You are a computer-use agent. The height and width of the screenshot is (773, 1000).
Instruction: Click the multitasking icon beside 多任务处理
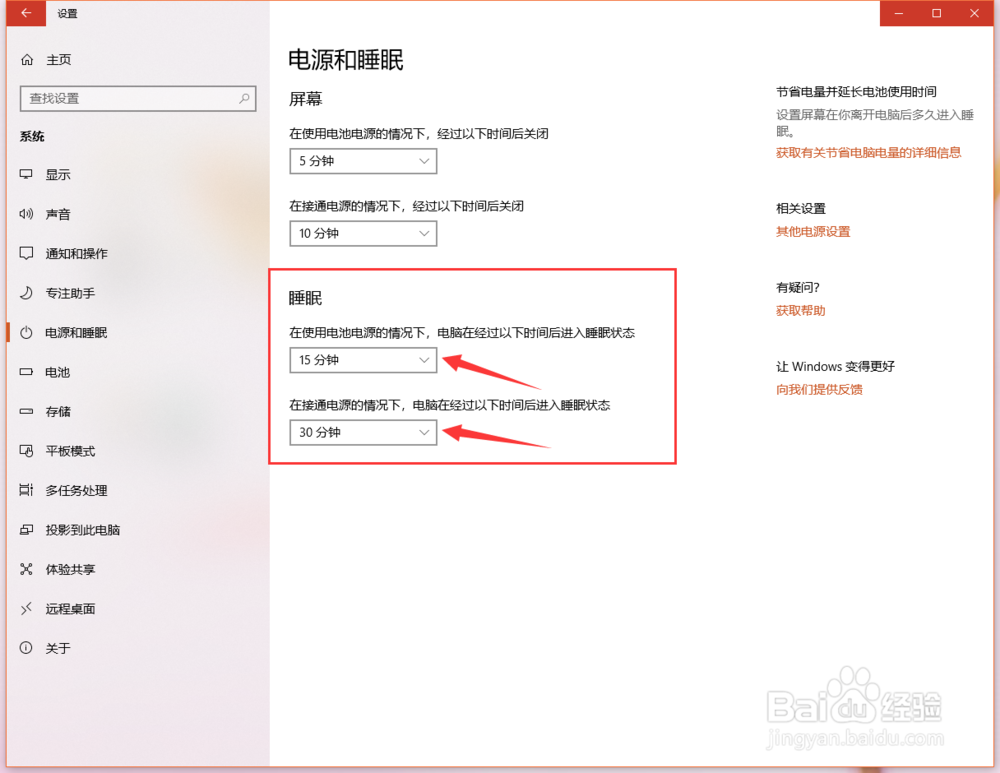(26, 490)
